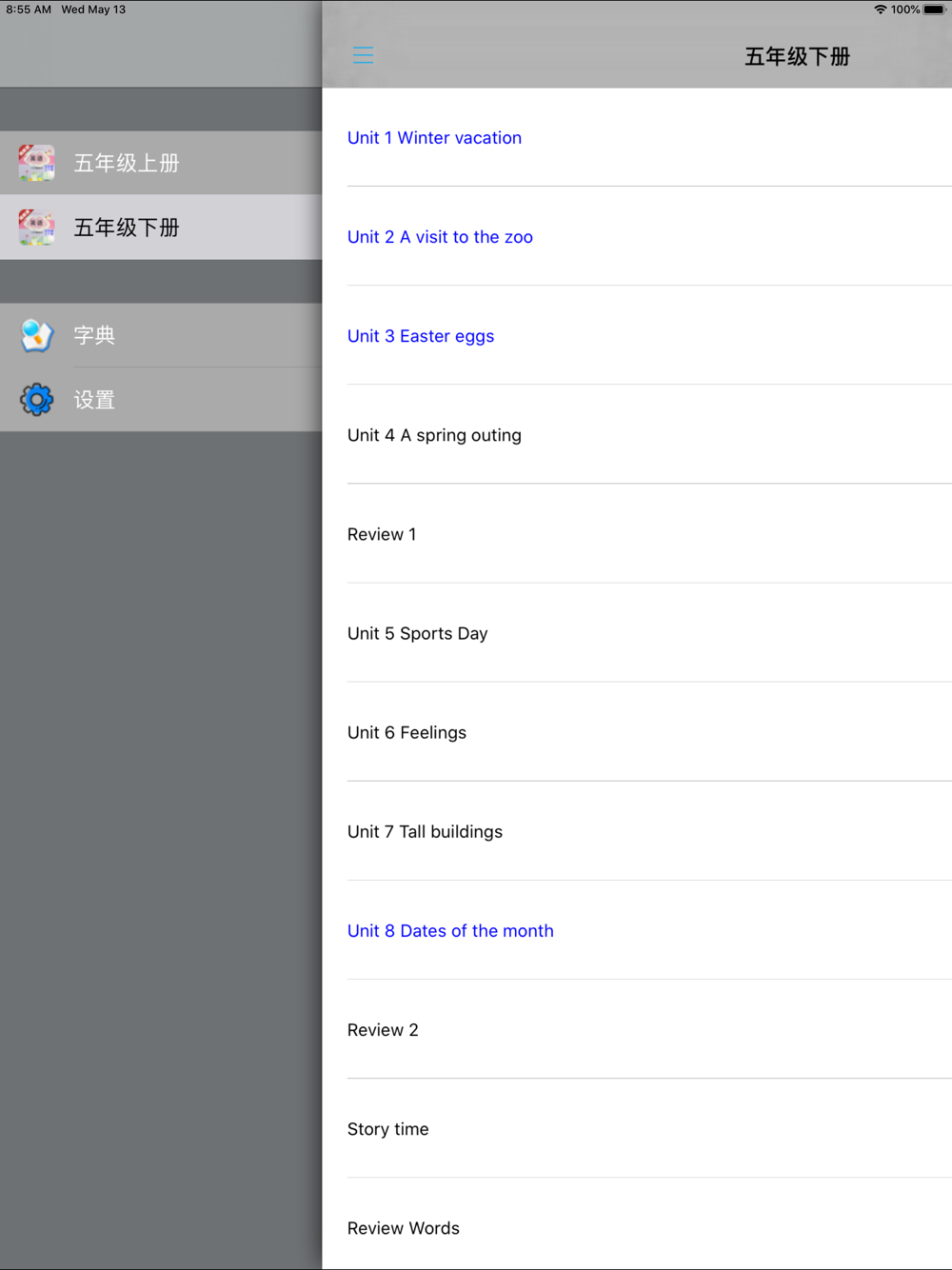This screenshot has height=1270, width=952.
Task: Select Unit 5 Sports Day
Action: (x=637, y=633)
